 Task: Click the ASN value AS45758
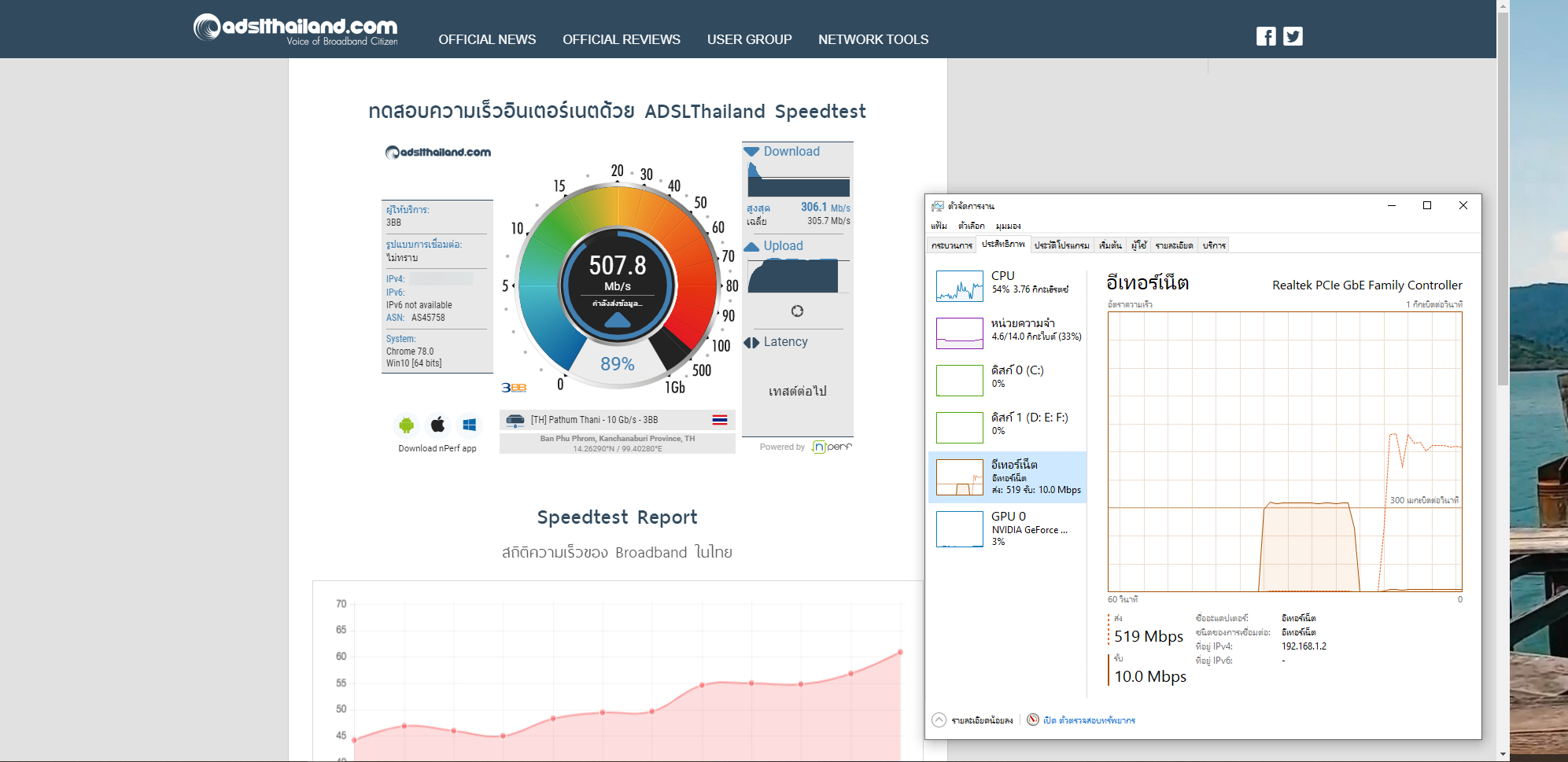click(428, 318)
